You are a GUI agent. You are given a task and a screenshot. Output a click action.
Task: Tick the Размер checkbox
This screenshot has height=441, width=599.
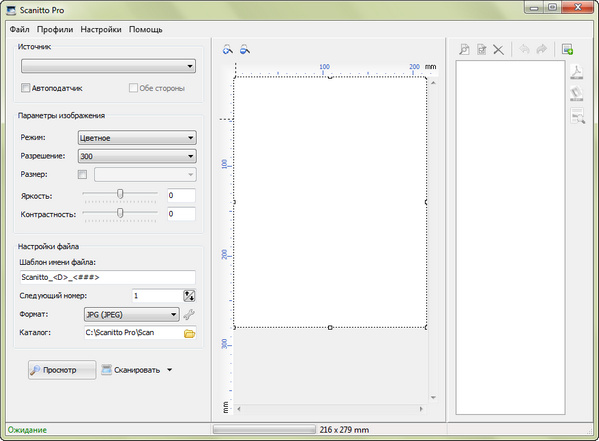click(82, 175)
